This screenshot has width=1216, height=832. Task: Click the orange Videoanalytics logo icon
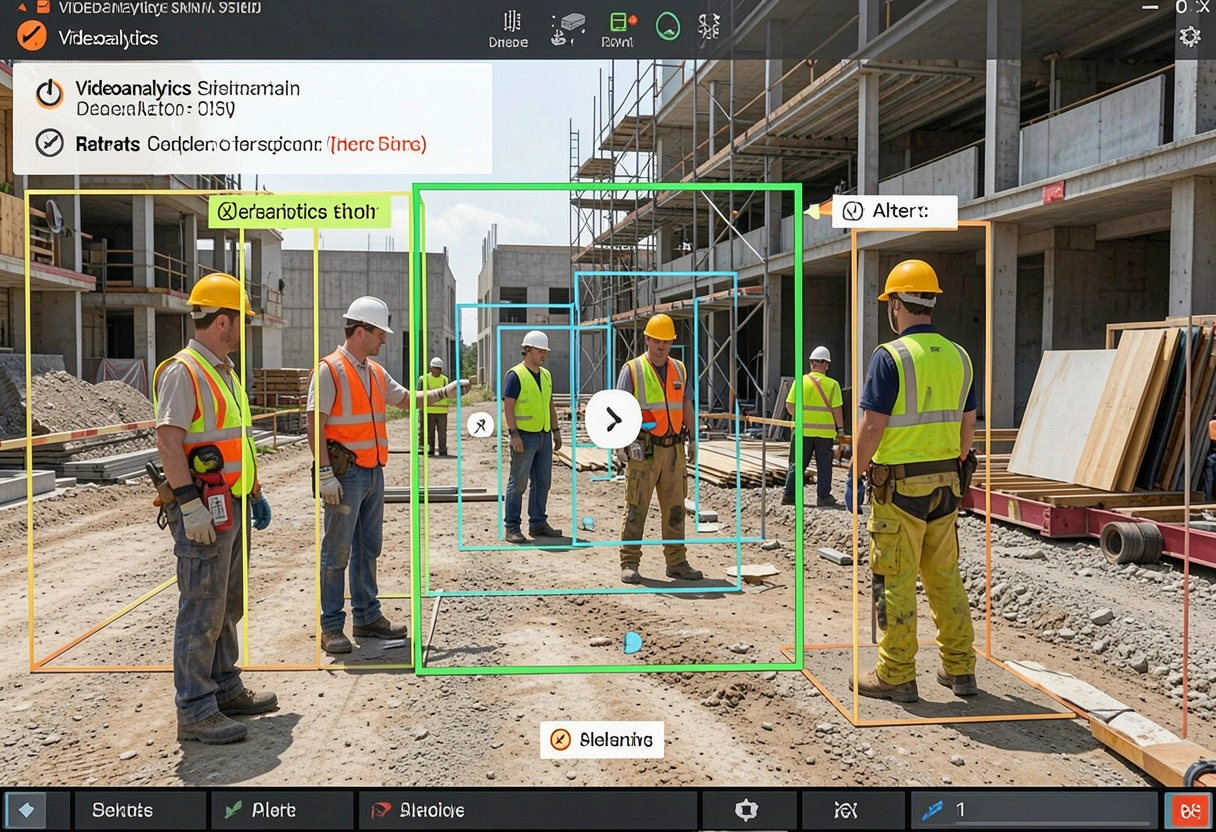(32, 36)
